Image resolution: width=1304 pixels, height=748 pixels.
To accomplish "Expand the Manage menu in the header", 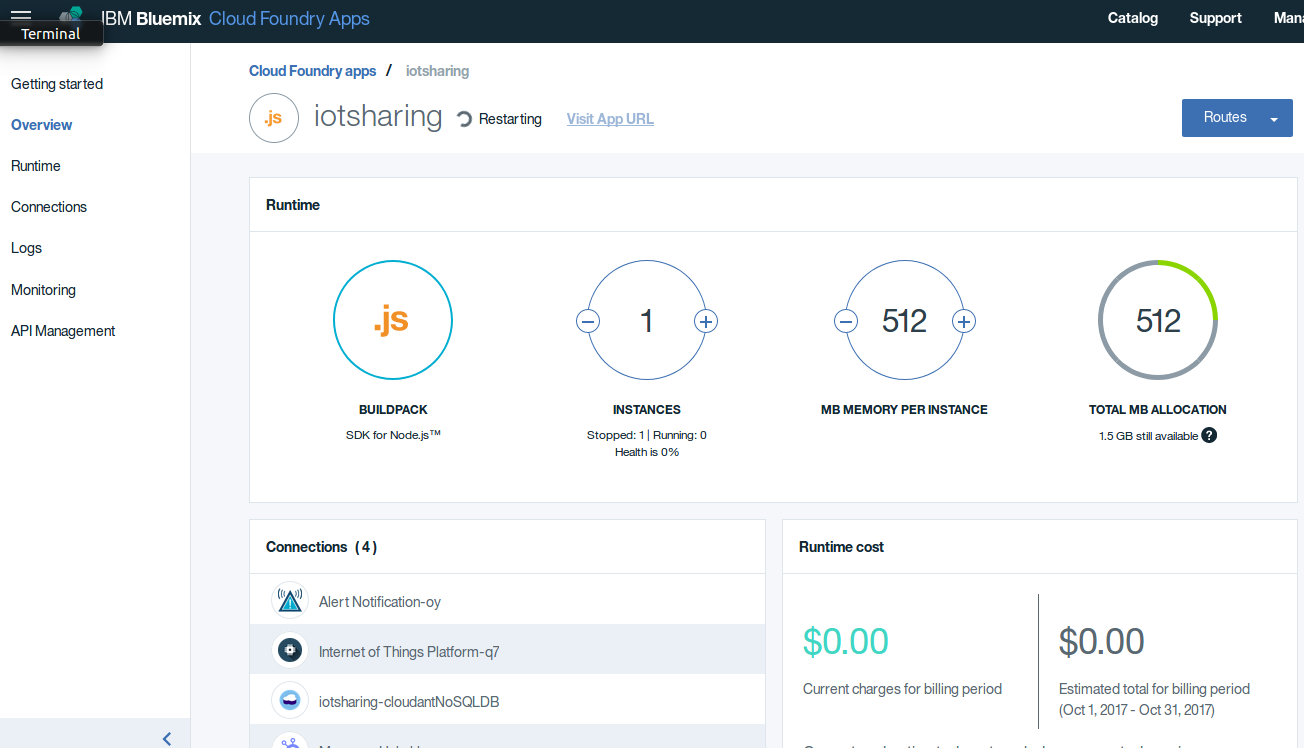I will tap(1288, 17).
